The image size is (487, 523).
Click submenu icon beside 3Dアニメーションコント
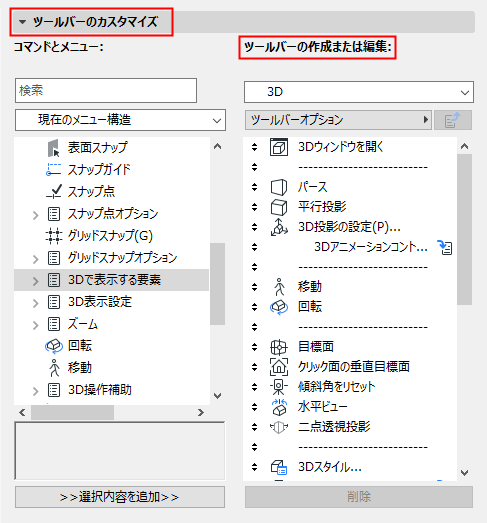coord(445,247)
